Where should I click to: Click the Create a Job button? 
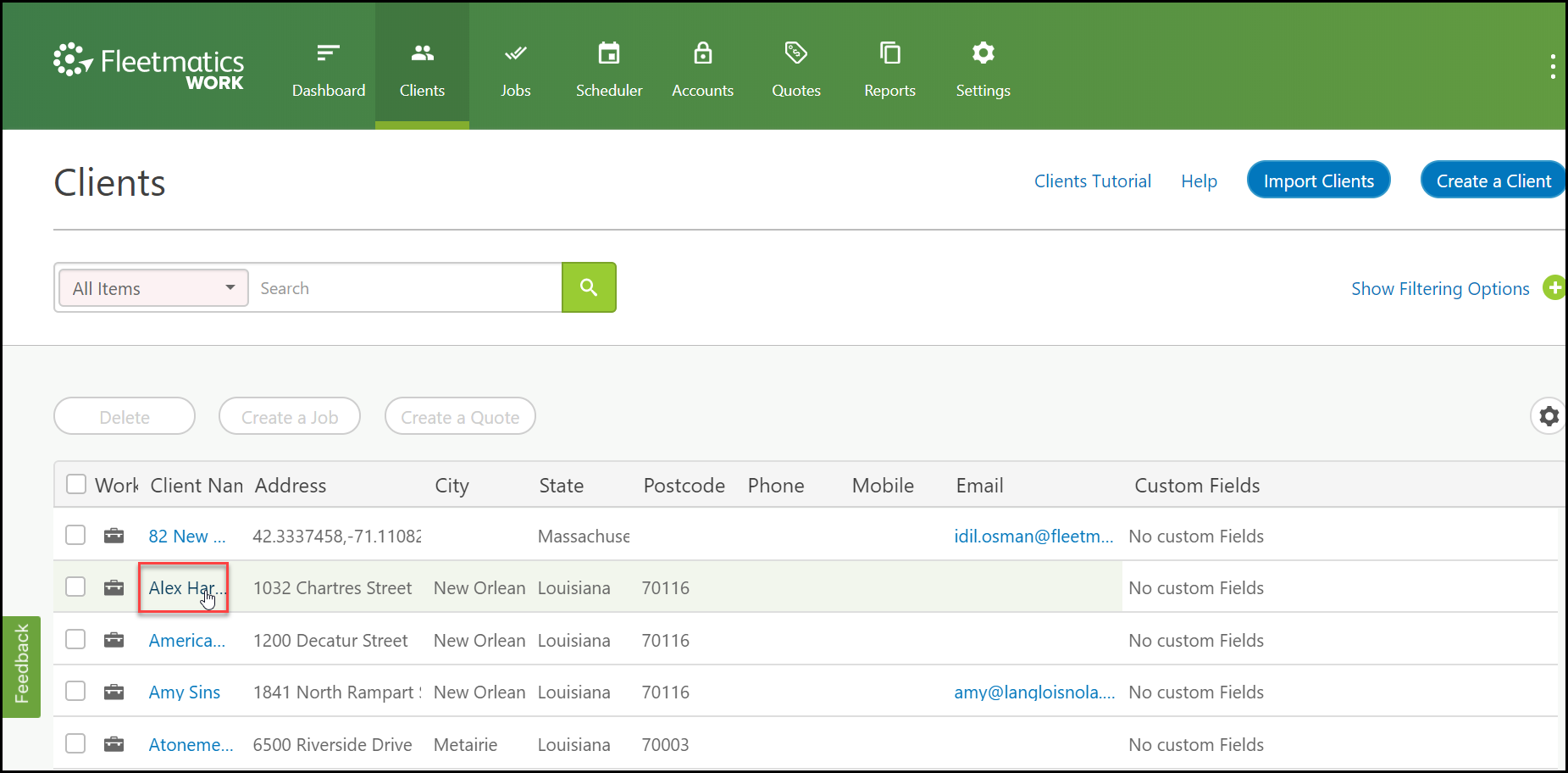click(290, 416)
